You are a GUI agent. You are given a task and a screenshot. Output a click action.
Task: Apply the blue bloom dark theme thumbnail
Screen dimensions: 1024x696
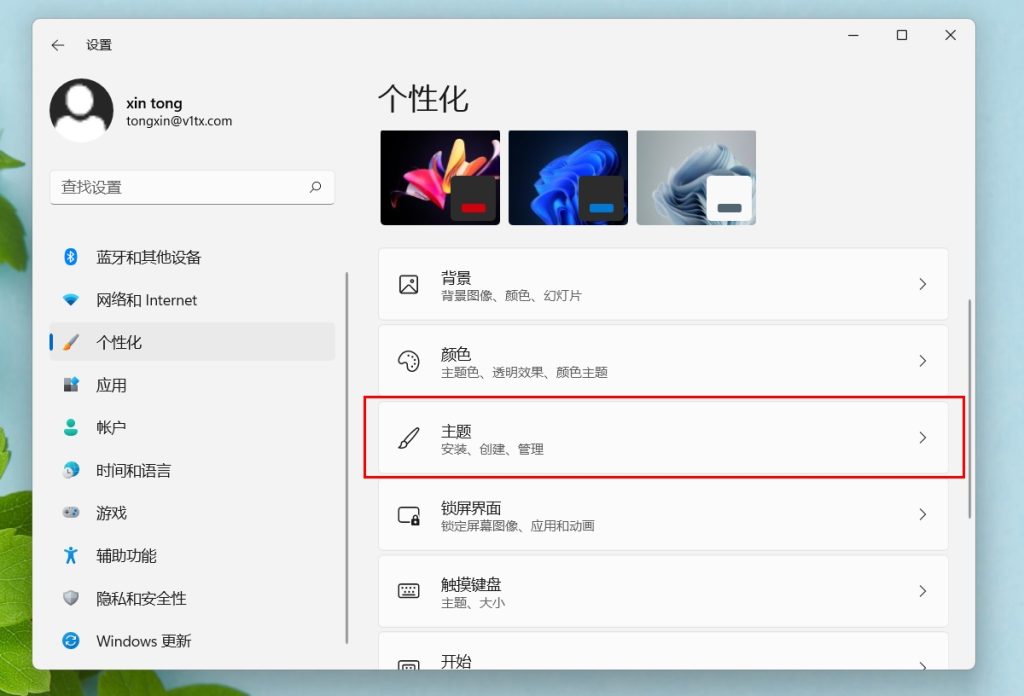[568, 178]
